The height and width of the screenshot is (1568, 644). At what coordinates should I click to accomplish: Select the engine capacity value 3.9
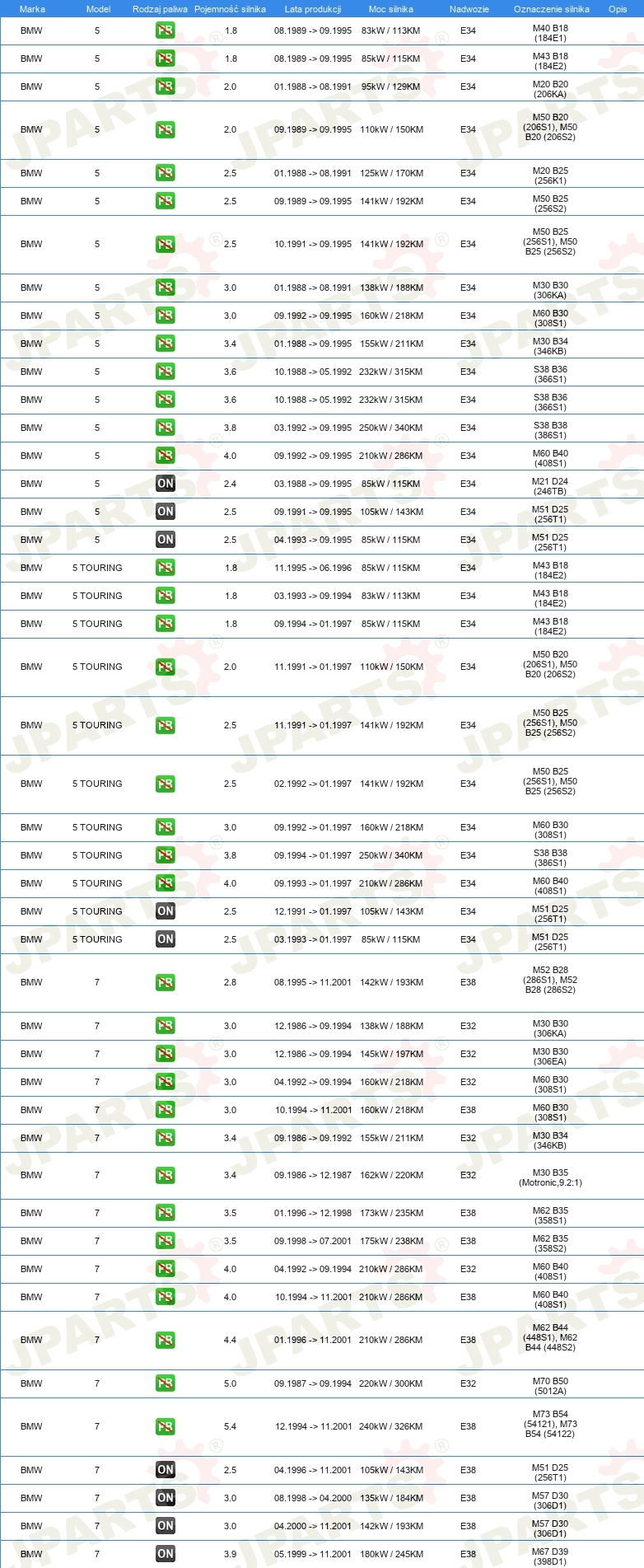tap(231, 1554)
